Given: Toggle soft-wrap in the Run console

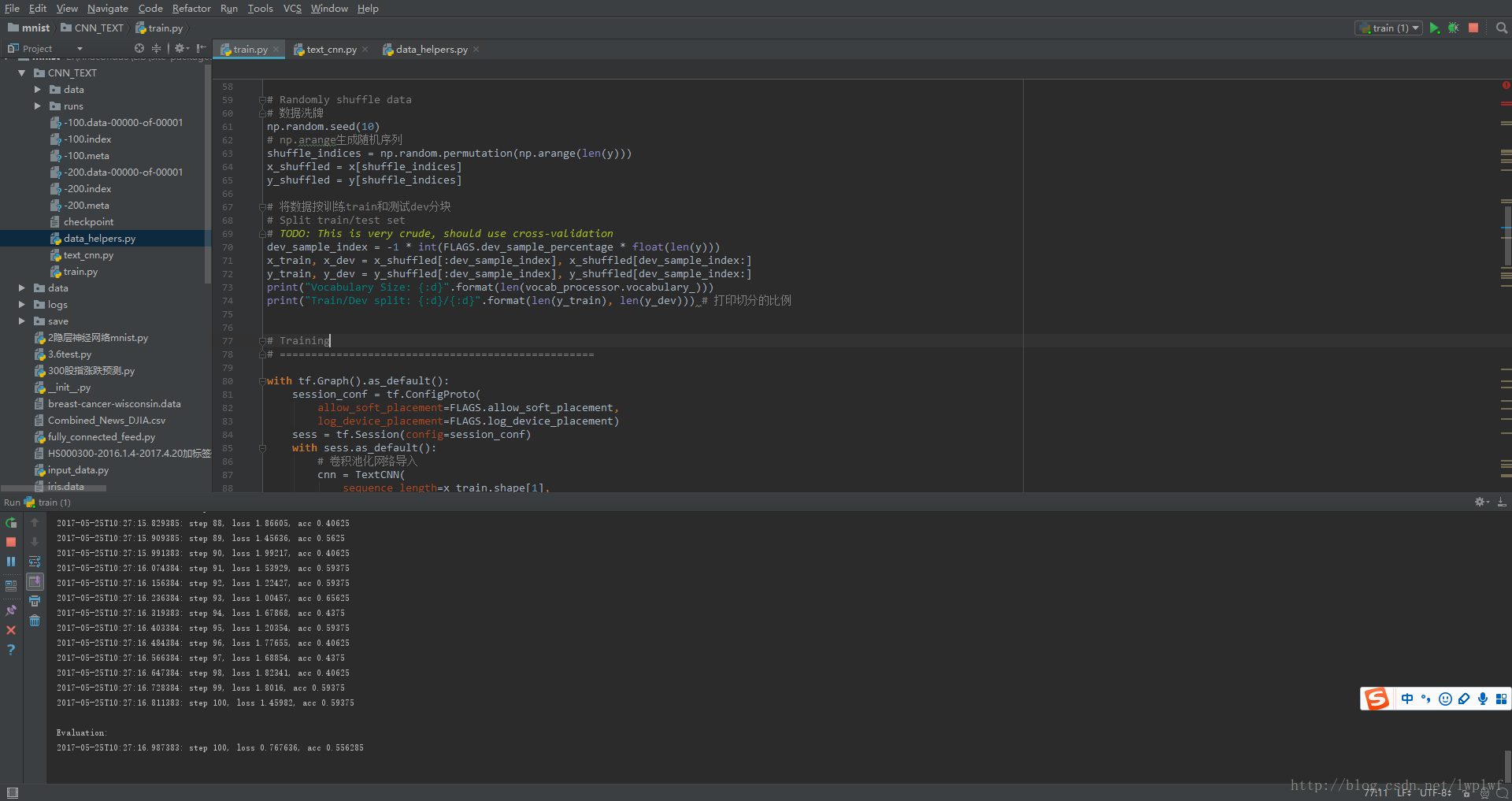Looking at the screenshot, I should click(x=35, y=562).
